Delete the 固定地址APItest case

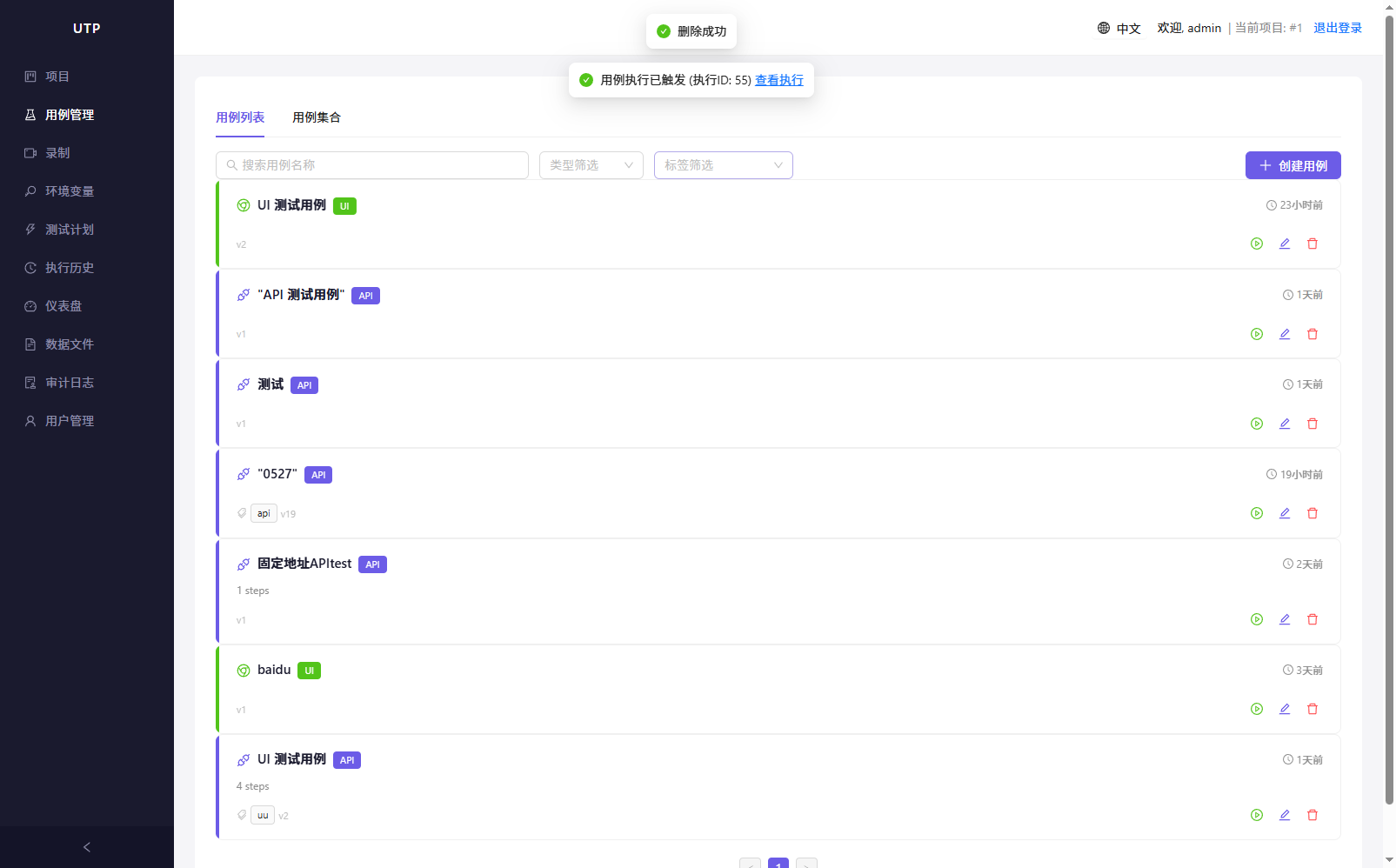tap(1313, 619)
